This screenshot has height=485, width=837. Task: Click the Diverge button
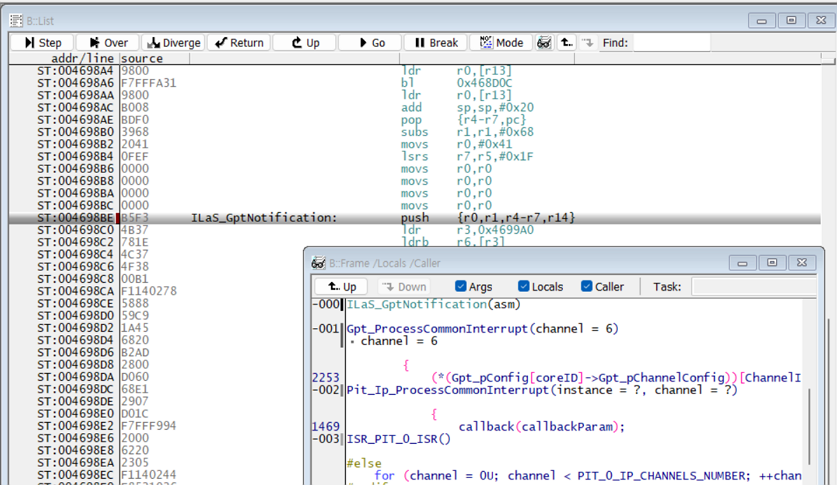click(x=173, y=43)
